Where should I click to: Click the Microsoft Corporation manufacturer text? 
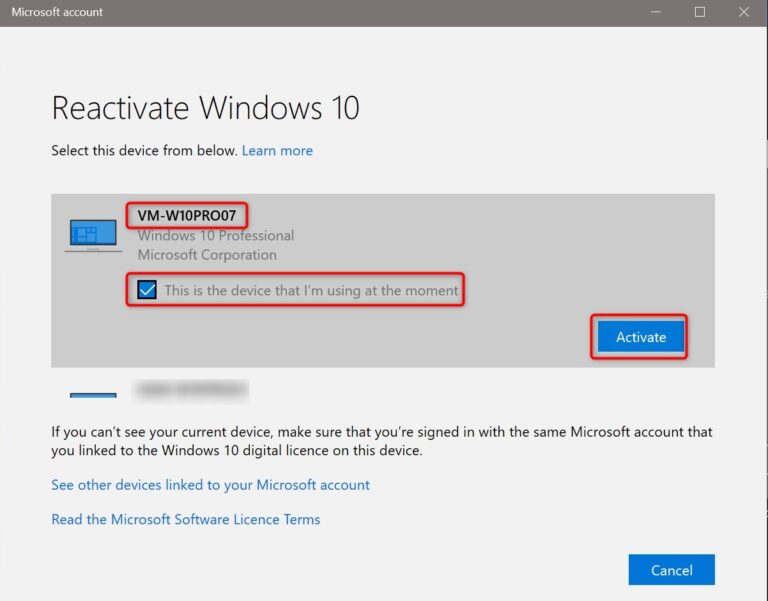pyautogui.click(x=206, y=255)
